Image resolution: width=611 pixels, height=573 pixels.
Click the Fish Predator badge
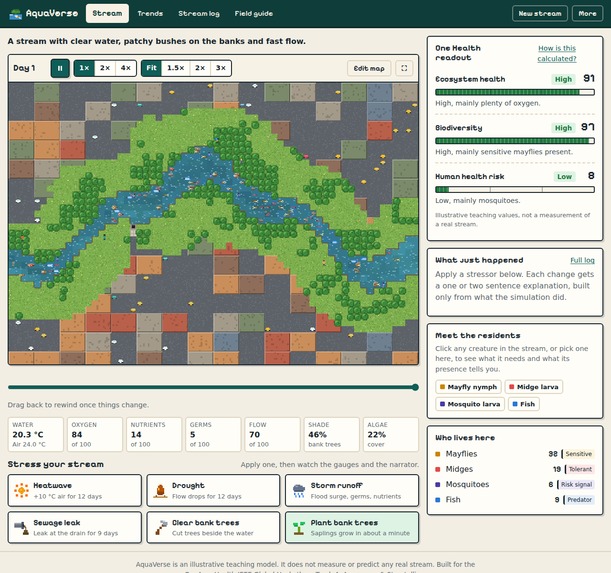[579, 500]
